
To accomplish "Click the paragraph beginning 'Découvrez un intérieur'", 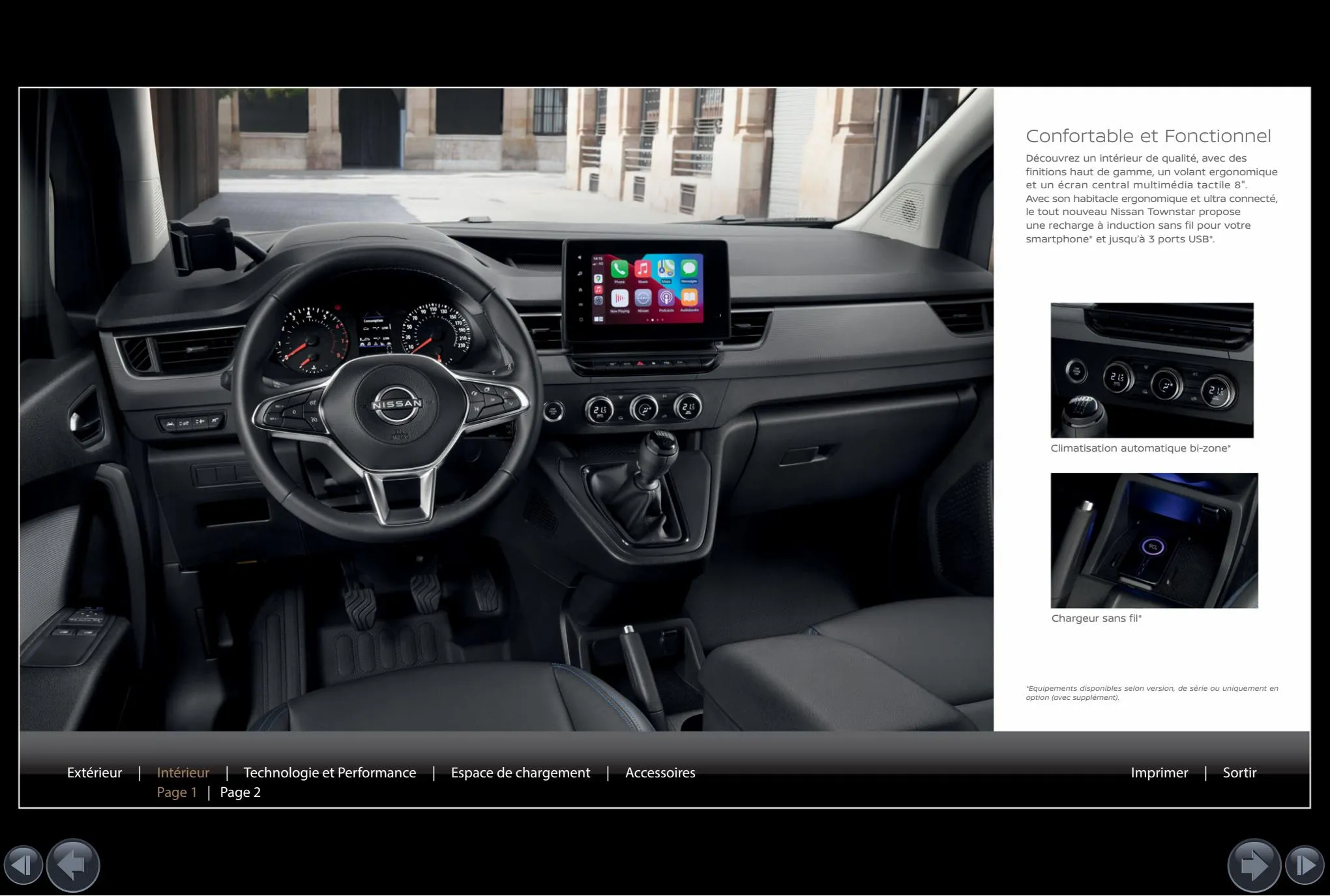I will 1151,199.
